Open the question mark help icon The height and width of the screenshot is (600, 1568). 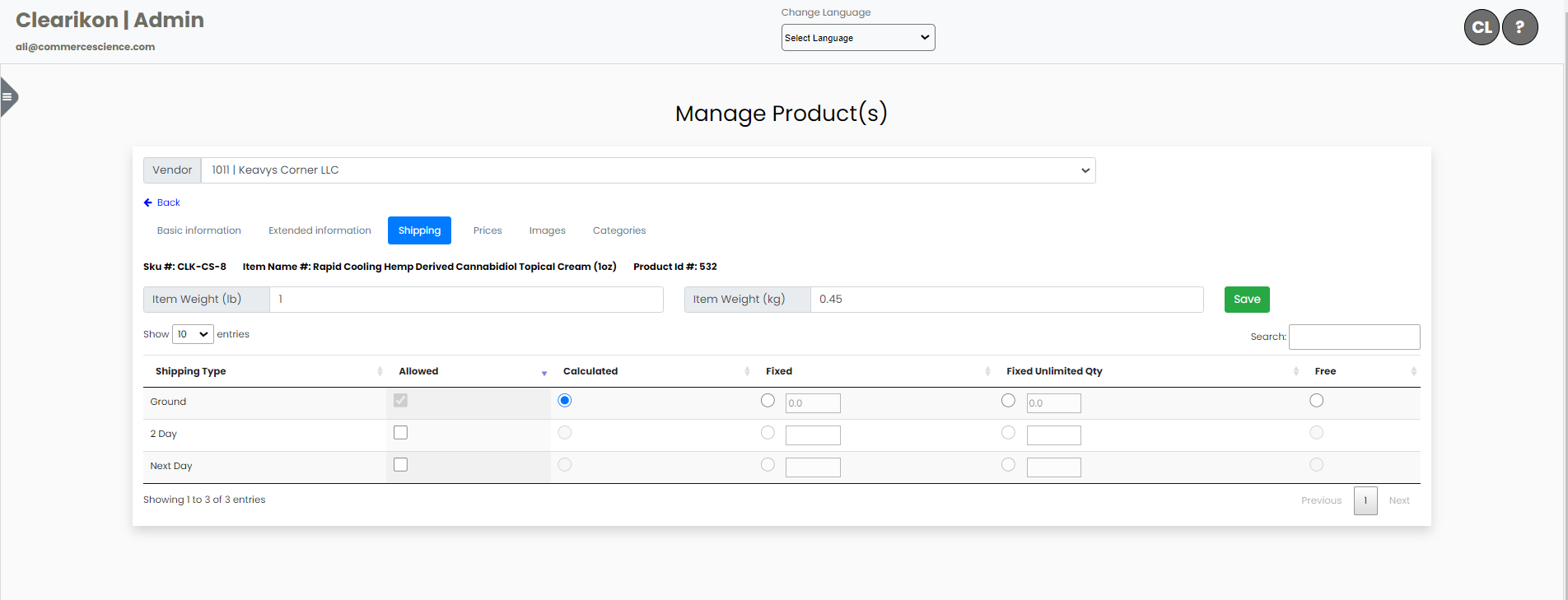pos(1519,27)
